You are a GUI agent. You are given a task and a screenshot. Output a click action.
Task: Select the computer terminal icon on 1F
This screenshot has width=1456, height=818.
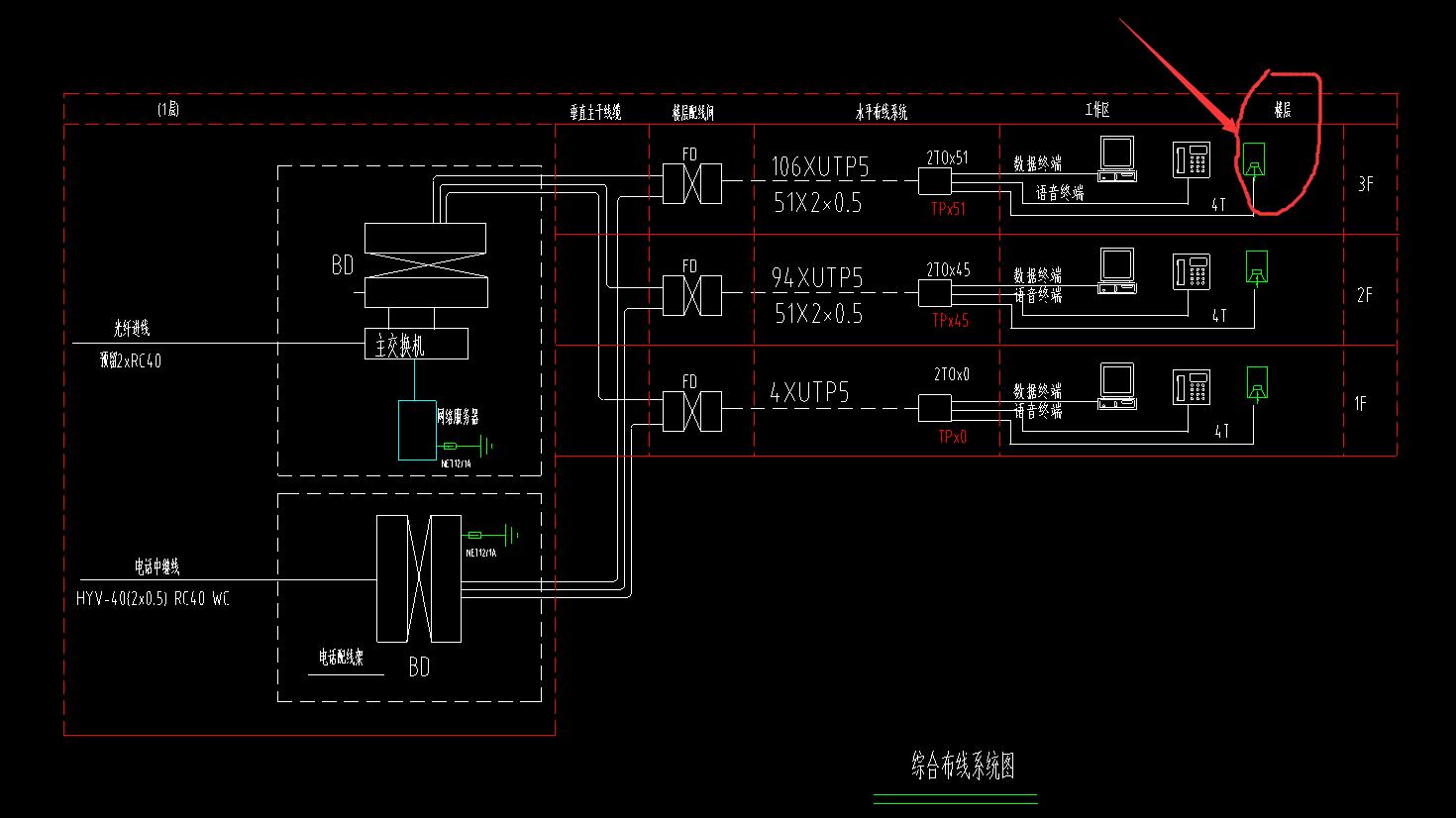(x=1117, y=386)
